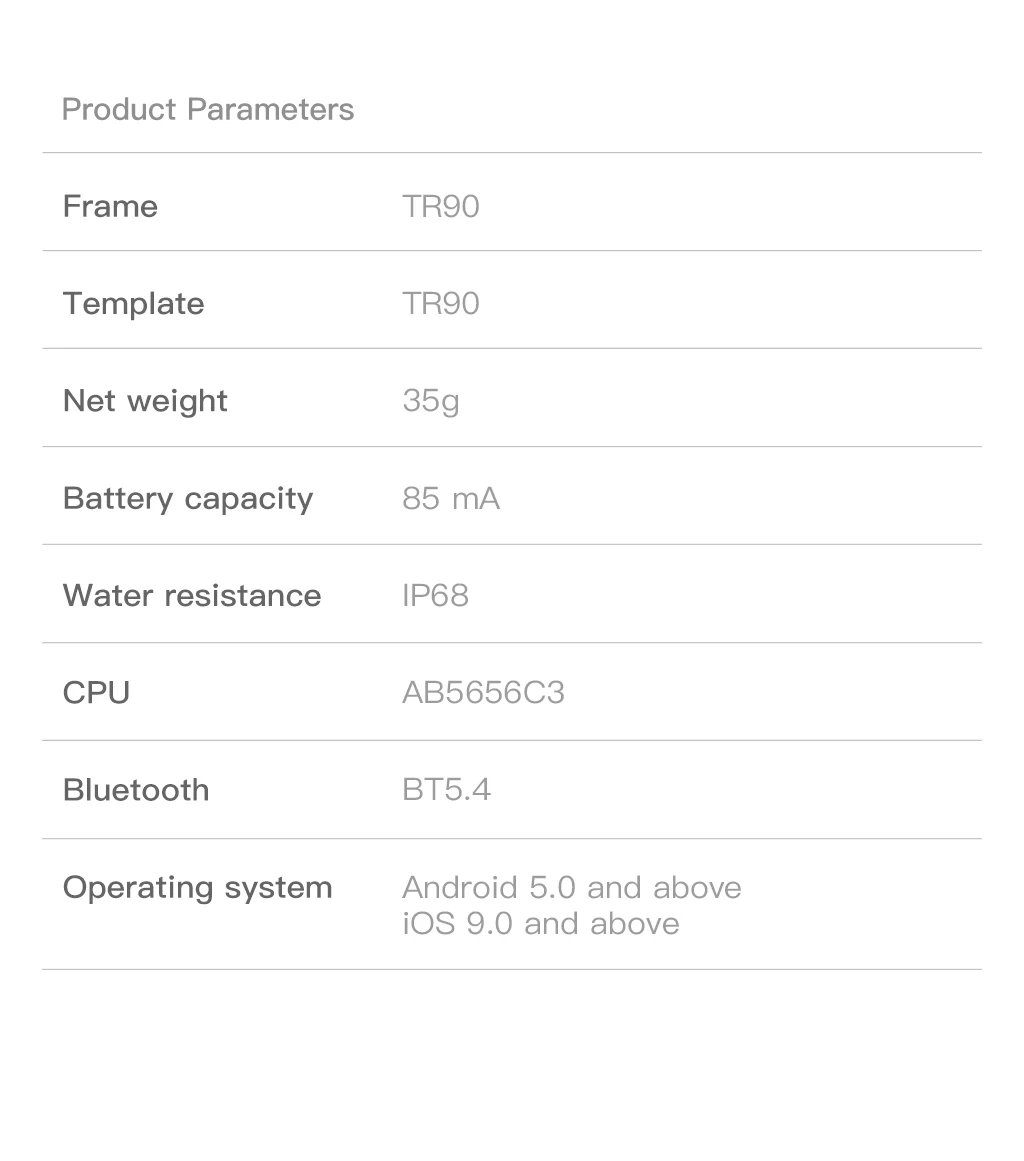The image size is (1024, 1161).
Task: Click the Product Parameters heading
Action: pos(208,109)
